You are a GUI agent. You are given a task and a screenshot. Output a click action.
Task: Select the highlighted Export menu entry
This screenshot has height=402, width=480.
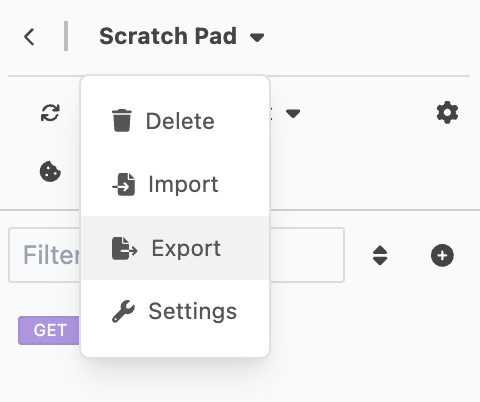[x=175, y=248]
